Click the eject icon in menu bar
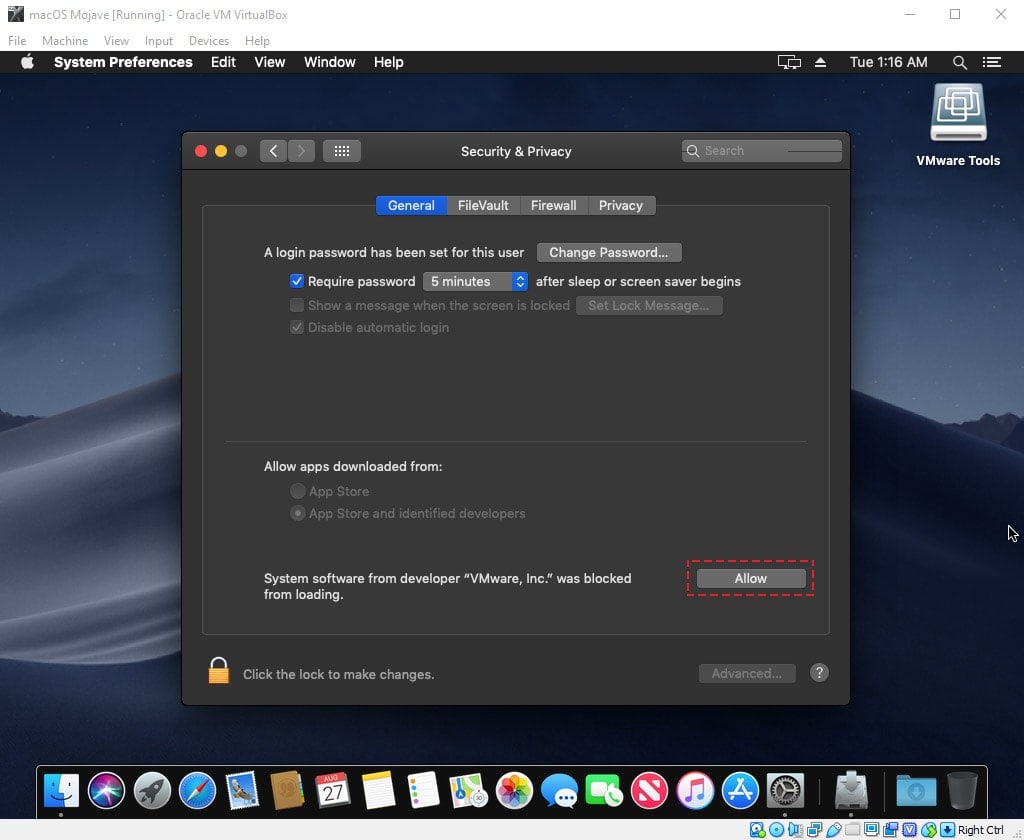This screenshot has width=1024, height=840. 820,62
